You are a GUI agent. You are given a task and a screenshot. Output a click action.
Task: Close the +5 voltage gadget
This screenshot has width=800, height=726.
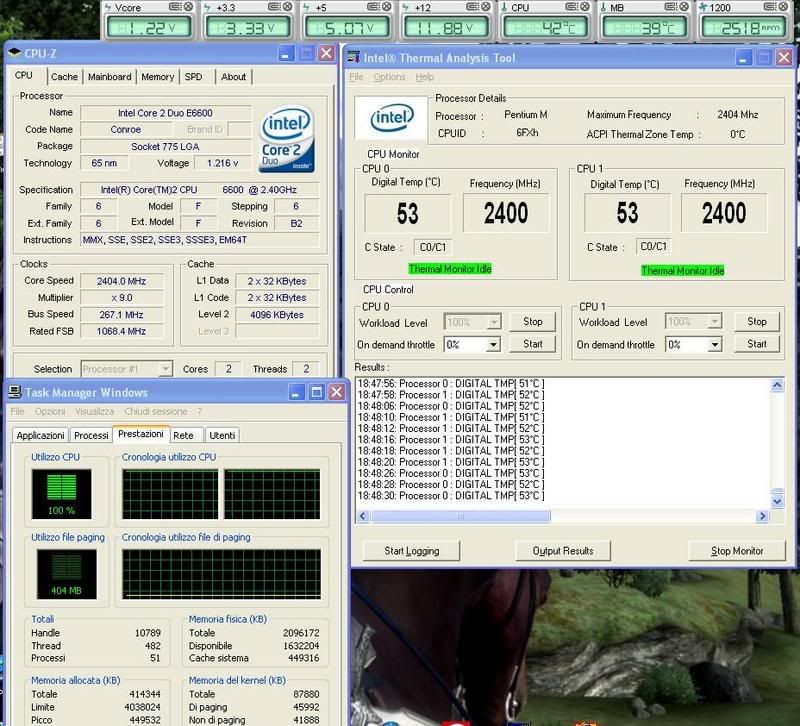coord(386,7)
